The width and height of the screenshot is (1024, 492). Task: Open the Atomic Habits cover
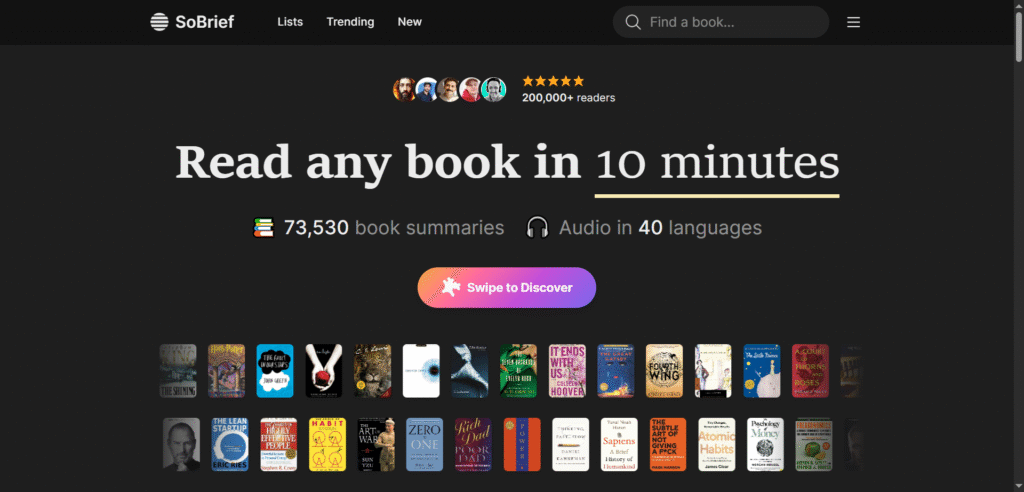pos(716,445)
